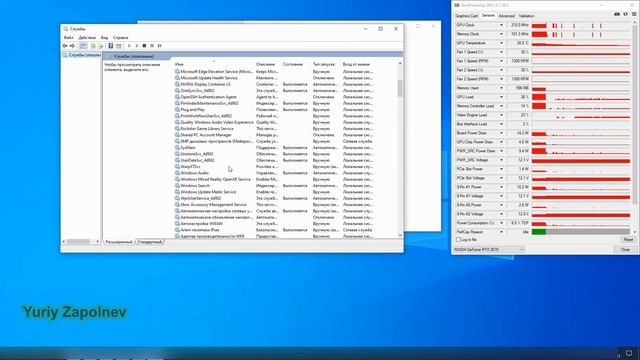Open the GPU Load sensor dropdown

501,97
